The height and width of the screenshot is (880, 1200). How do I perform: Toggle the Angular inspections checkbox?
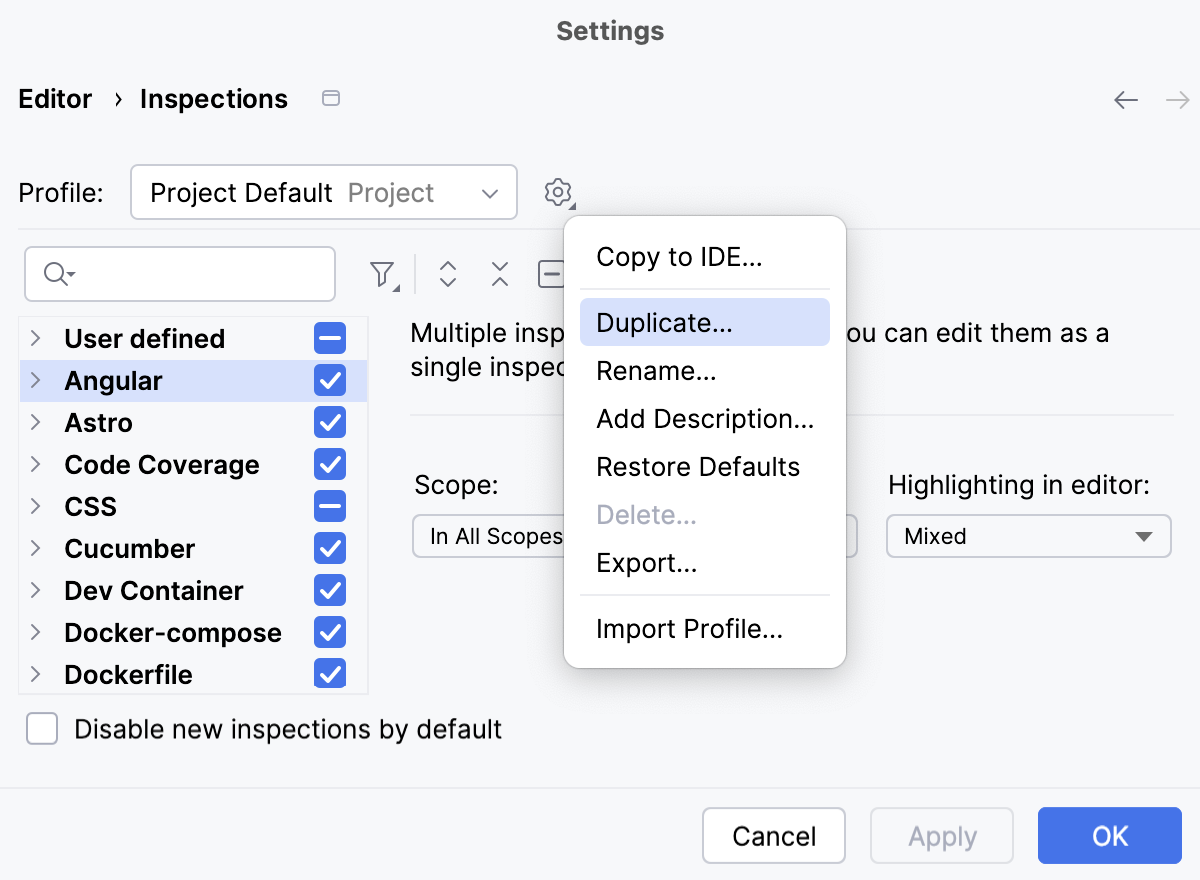point(330,380)
